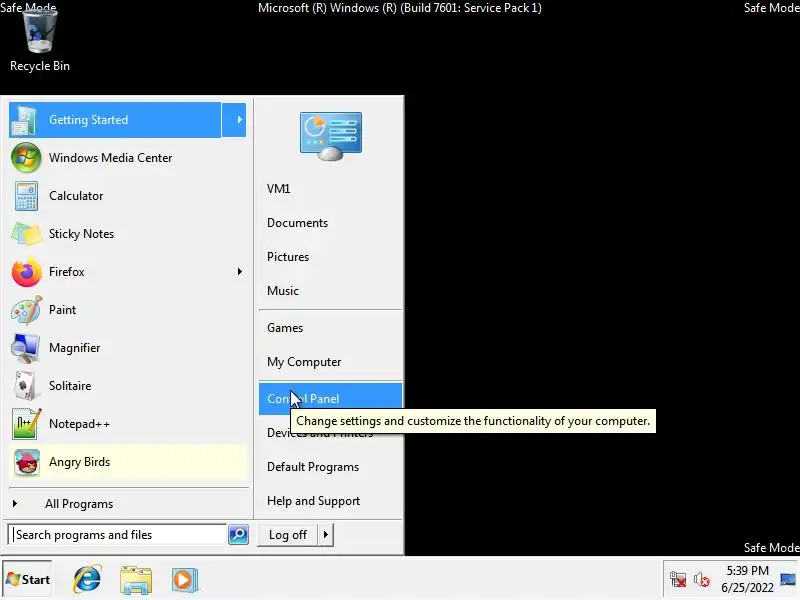Open Control Panel
The width and height of the screenshot is (800, 600).
click(330, 398)
